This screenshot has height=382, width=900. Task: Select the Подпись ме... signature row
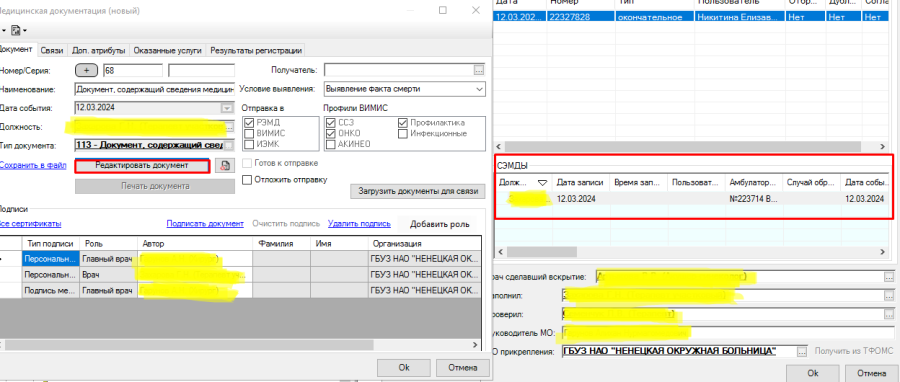241,291
